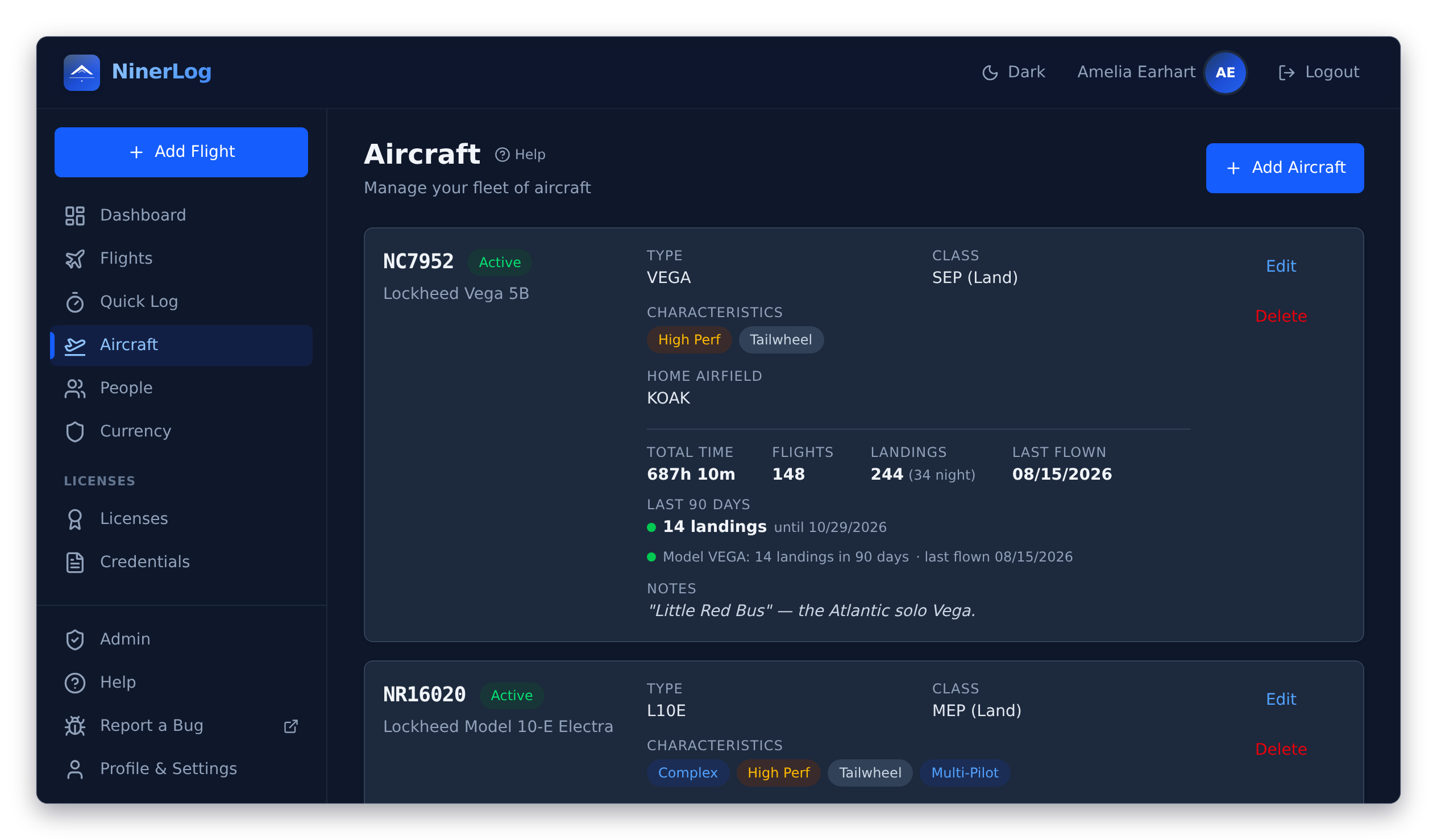
Task: Open the Currency page
Action: pyautogui.click(x=181, y=432)
